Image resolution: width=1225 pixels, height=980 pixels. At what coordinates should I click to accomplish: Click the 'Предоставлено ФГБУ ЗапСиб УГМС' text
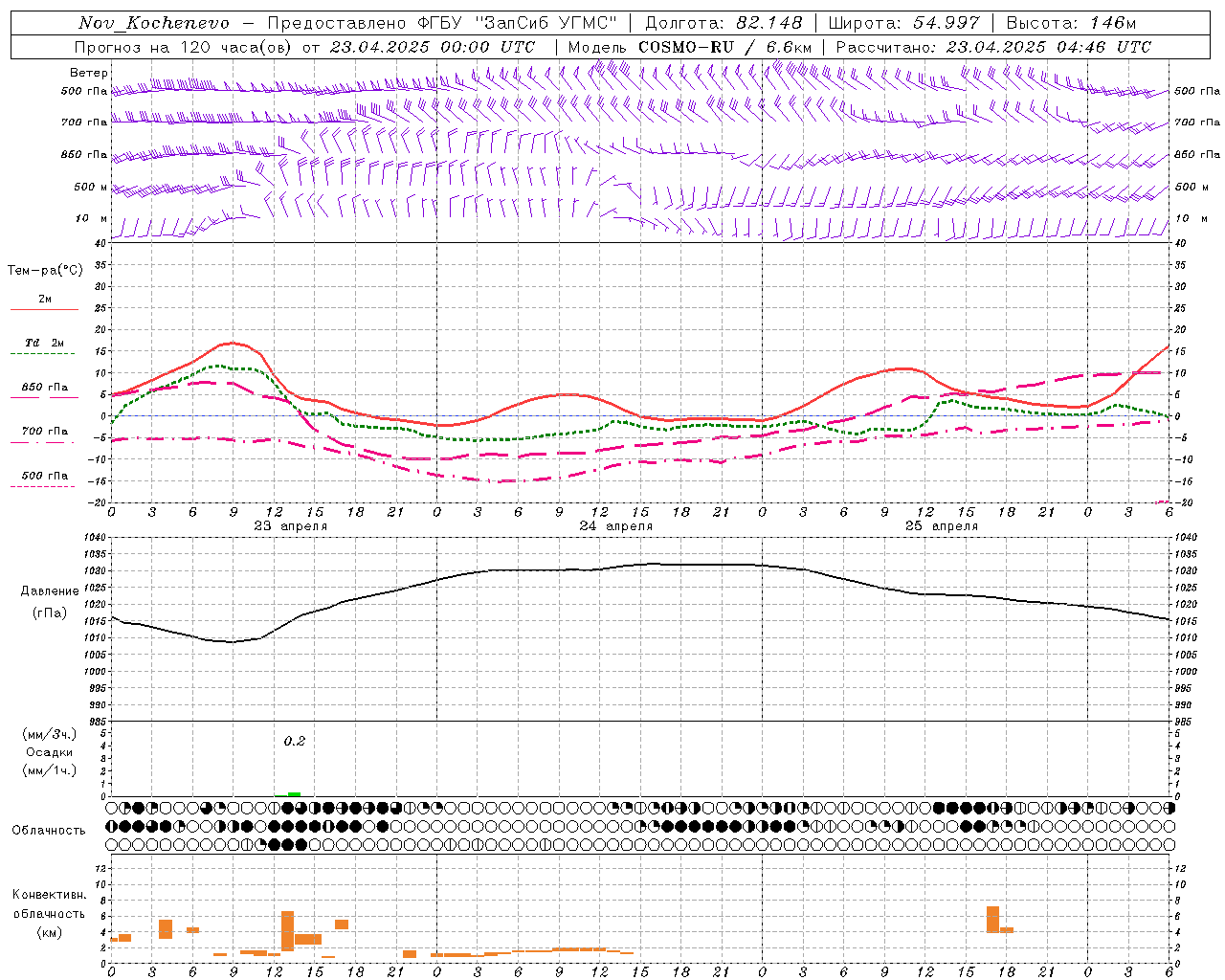click(442, 23)
